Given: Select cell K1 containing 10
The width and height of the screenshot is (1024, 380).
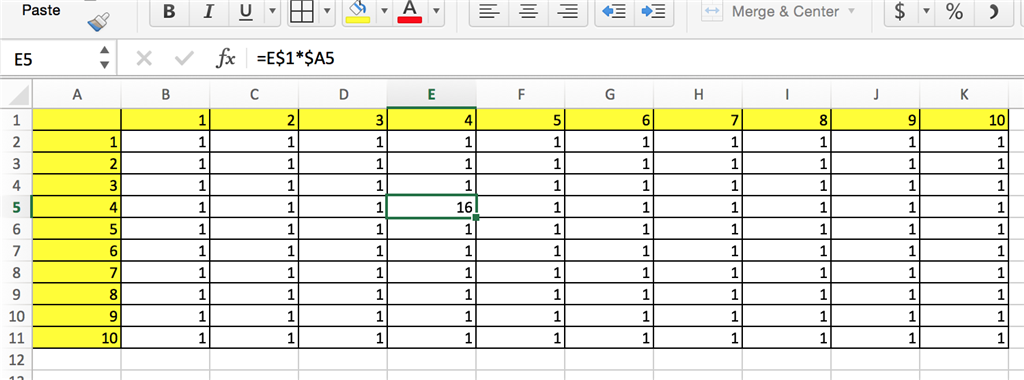Looking at the screenshot, I should (x=964, y=119).
